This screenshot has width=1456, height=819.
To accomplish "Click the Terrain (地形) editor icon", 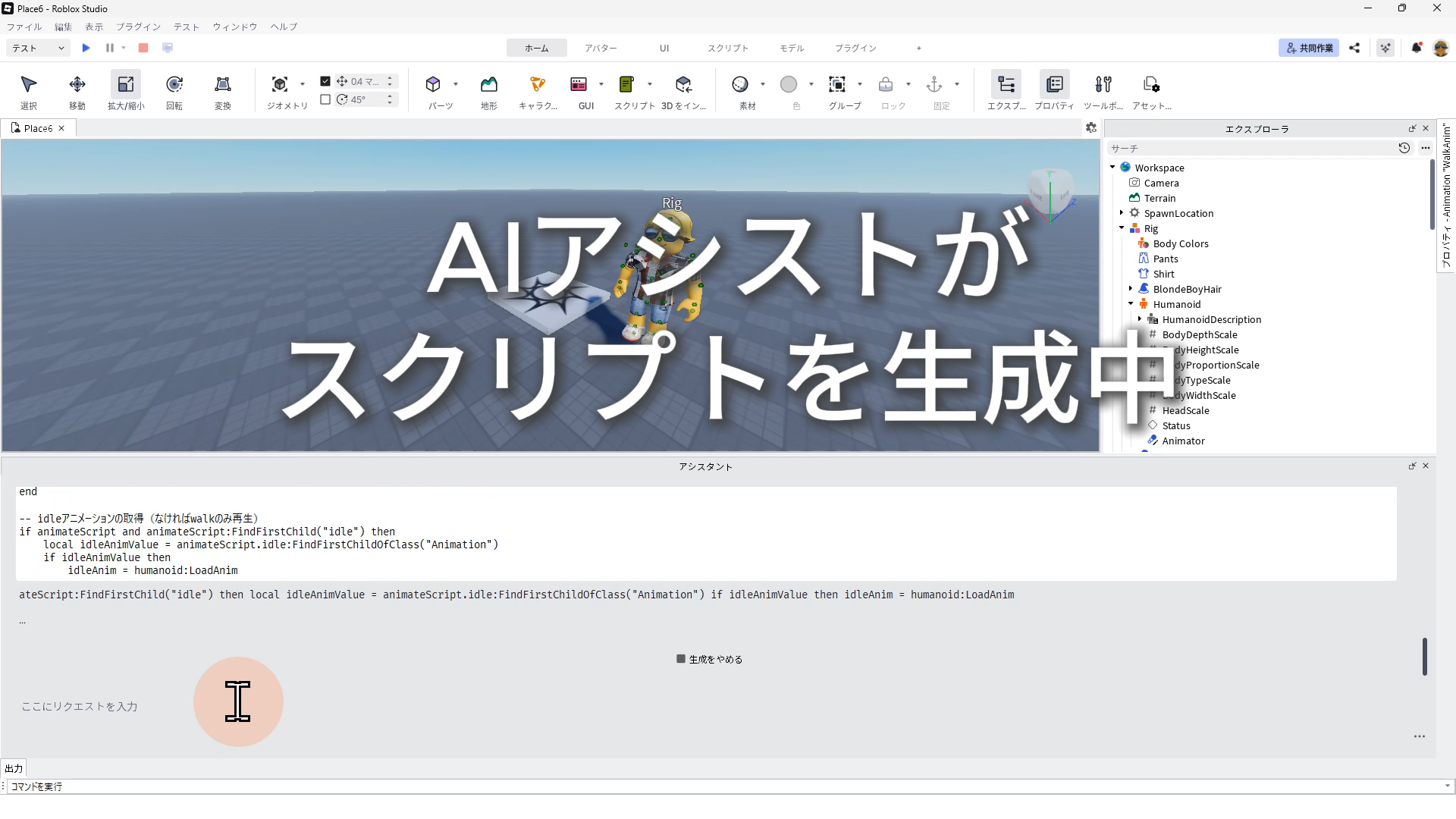I will [x=488, y=85].
